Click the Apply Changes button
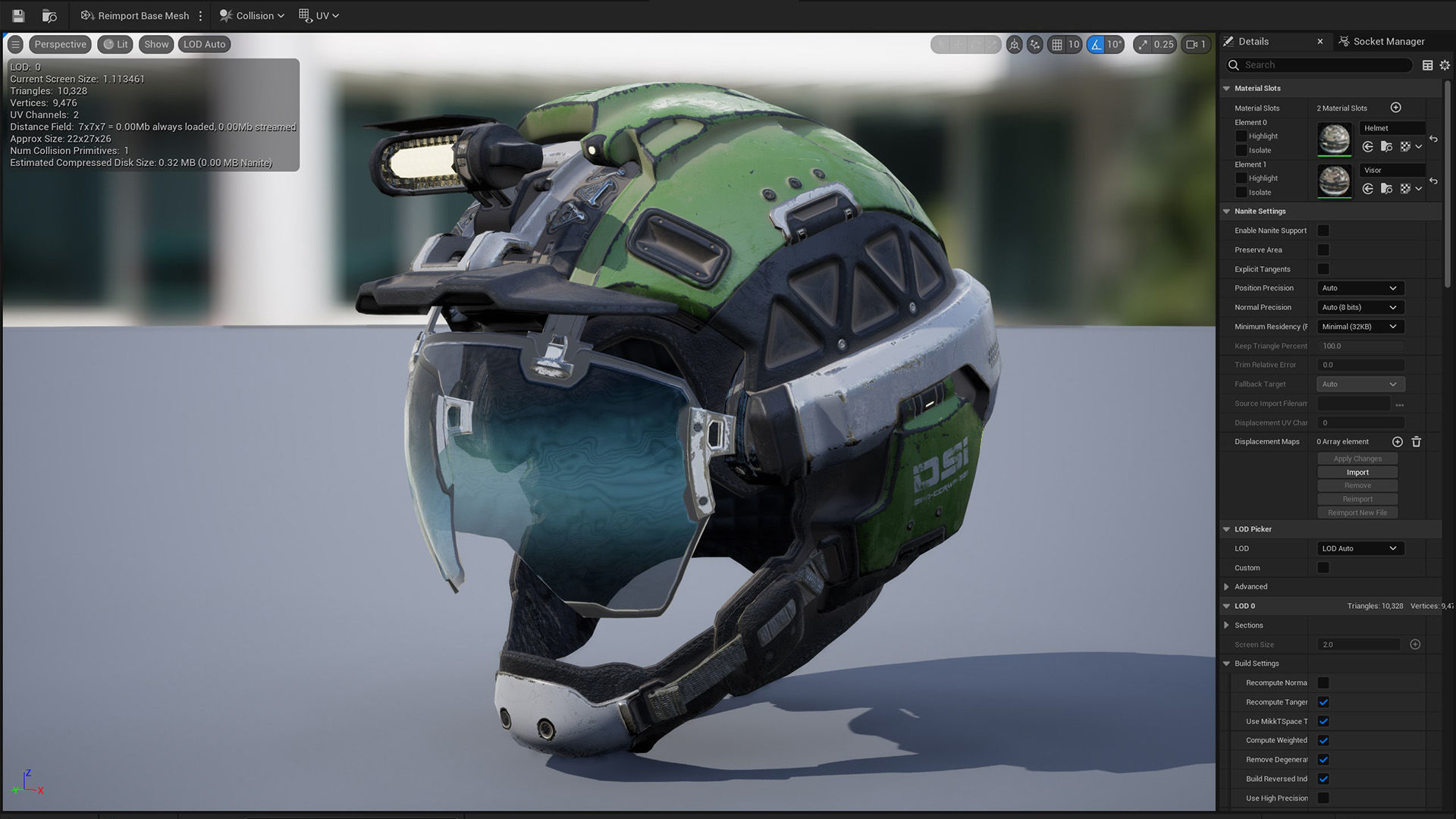Viewport: 1456px width, 819px height. [x=1357, y=459]
